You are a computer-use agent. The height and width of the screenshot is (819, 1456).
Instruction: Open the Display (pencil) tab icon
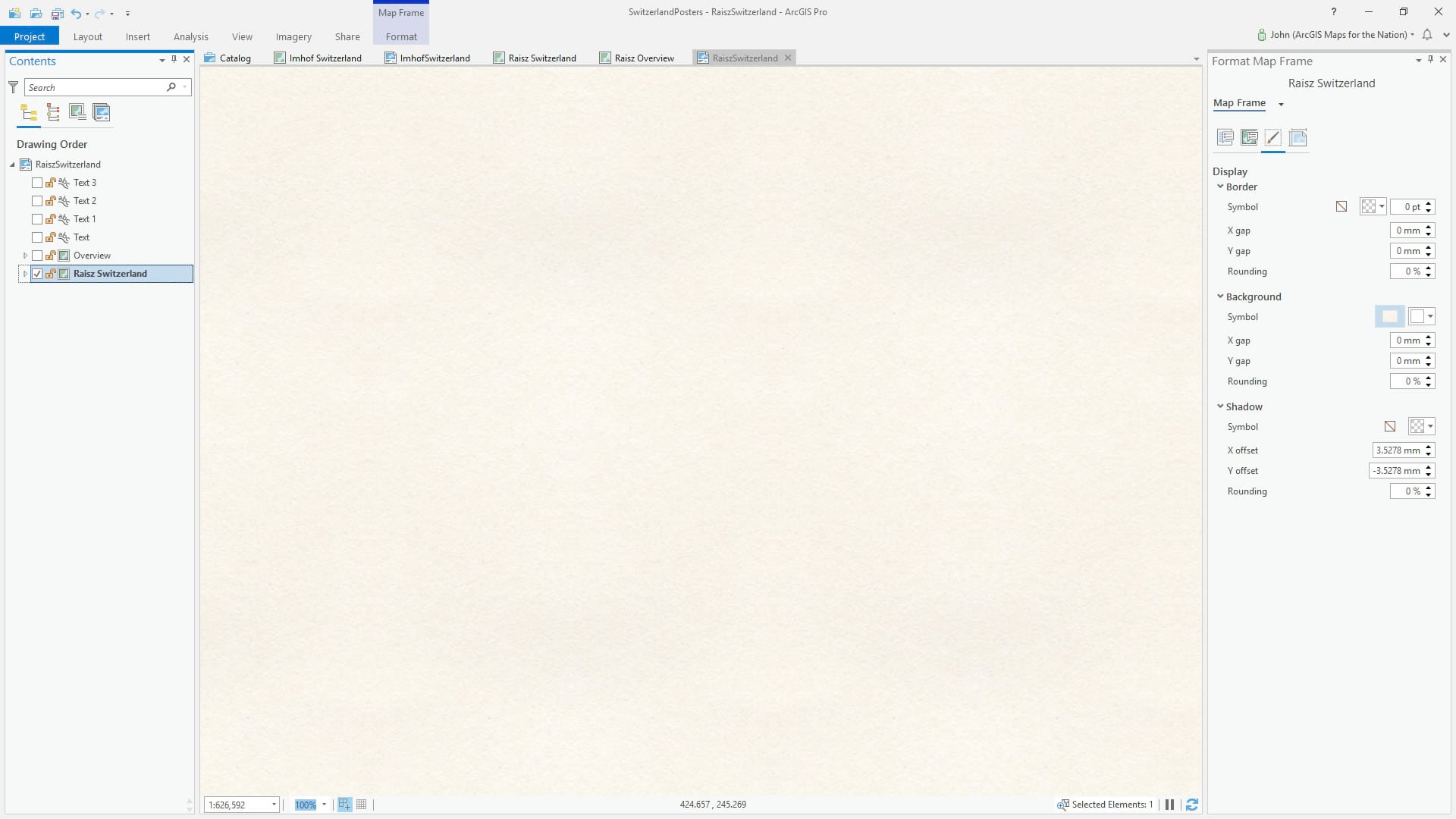pyautogui.click(x=1273, y=137)
